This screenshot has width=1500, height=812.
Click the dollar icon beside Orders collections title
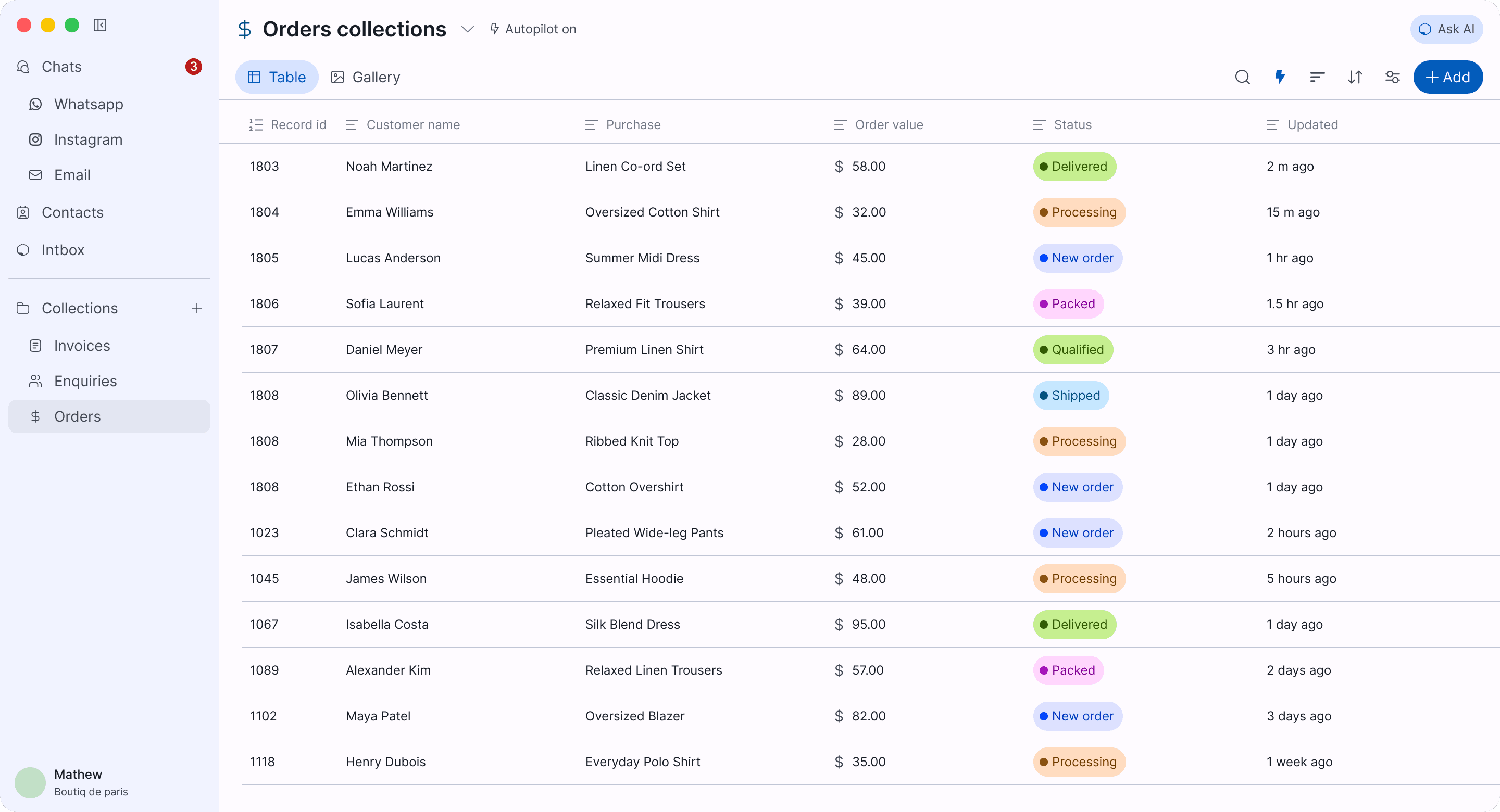point(245,29)
